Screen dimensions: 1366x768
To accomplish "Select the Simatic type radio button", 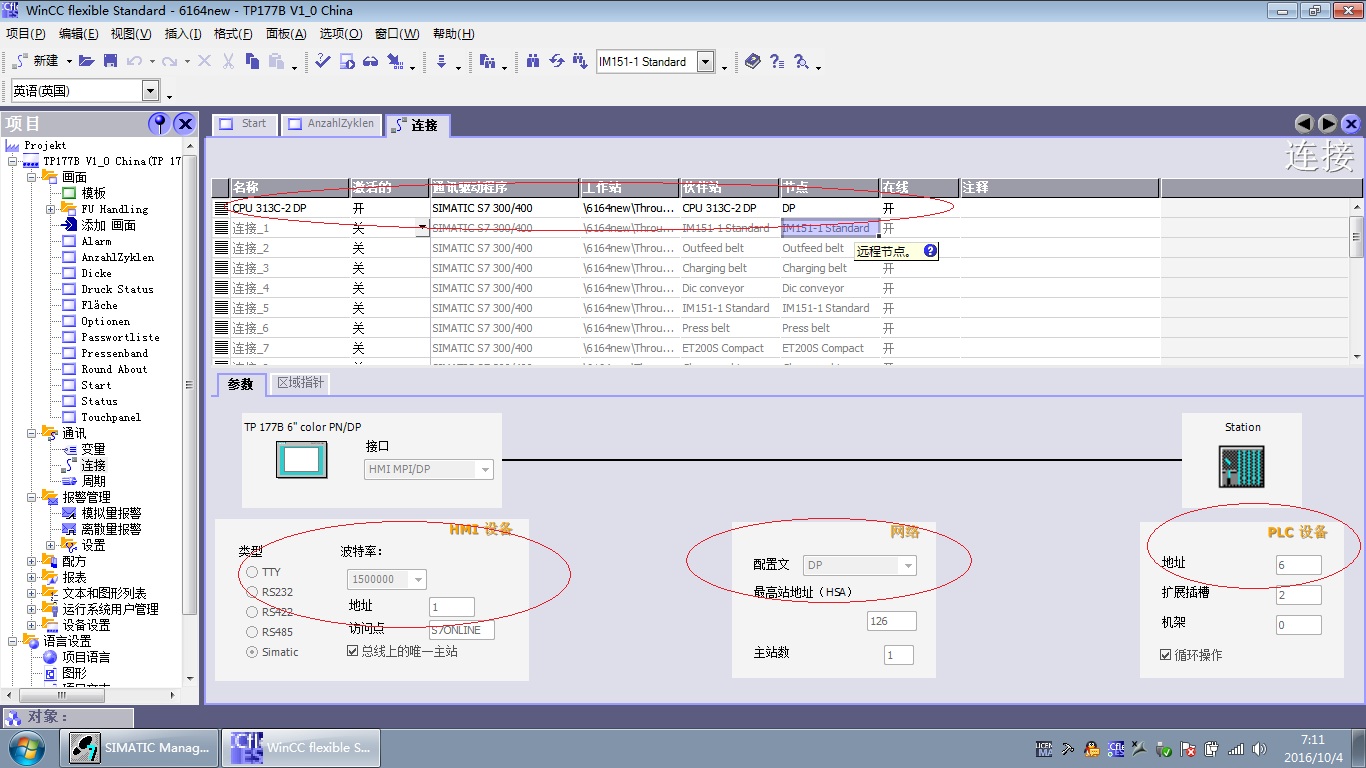I will coord(252,652).
